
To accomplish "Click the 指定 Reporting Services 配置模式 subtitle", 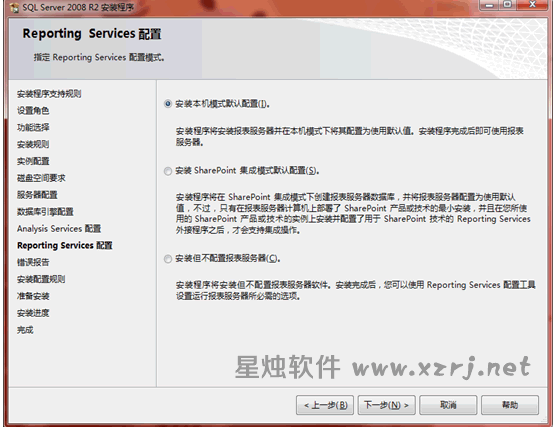I will pos(99,57).
